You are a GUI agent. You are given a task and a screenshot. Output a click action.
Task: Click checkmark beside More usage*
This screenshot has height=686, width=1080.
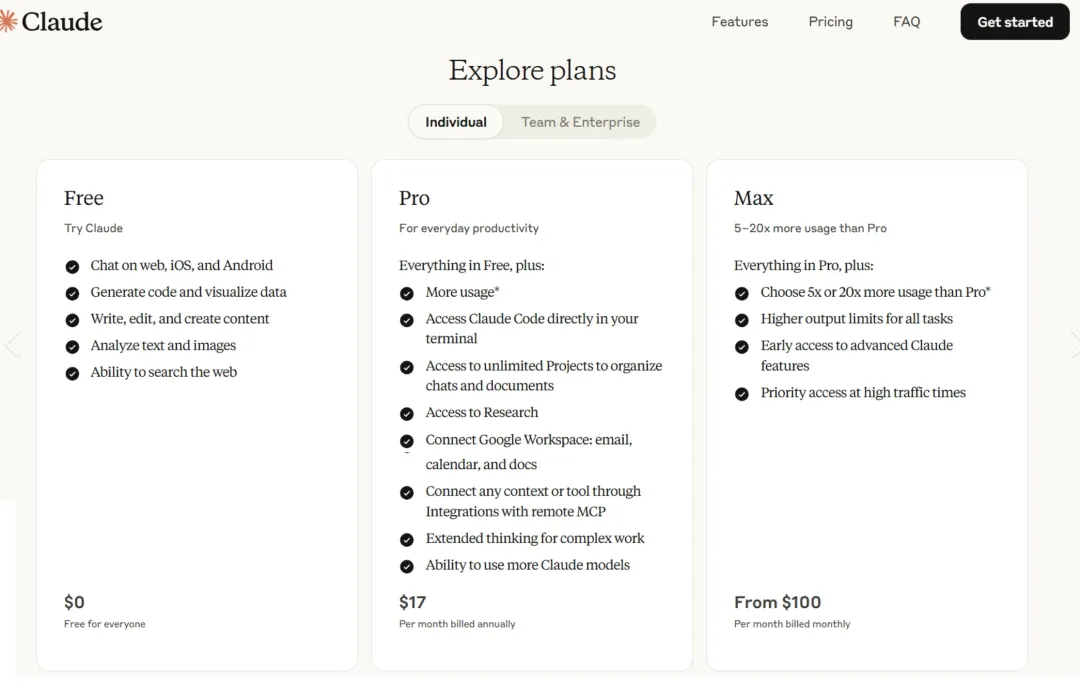pos(407,293)
